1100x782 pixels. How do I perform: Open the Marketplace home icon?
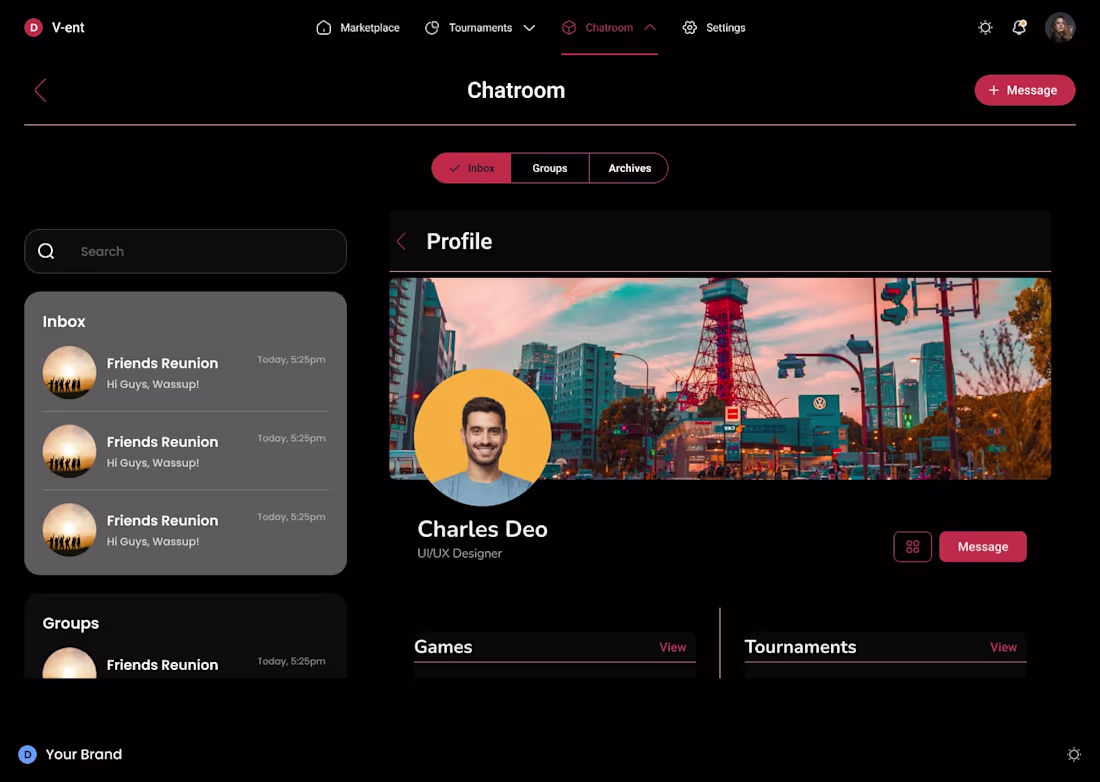[323, 27]
